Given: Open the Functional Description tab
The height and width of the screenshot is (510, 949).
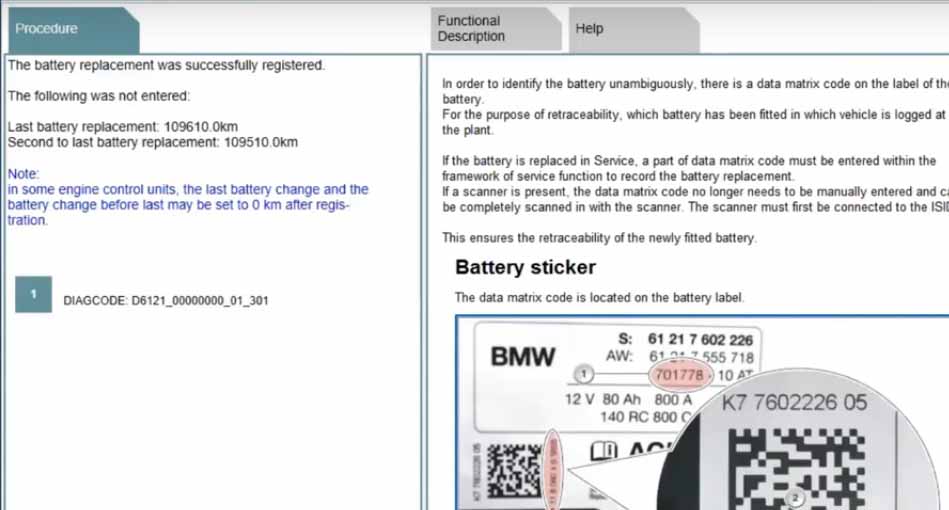Looking at the screenshot, I should (x=495, y=29).
